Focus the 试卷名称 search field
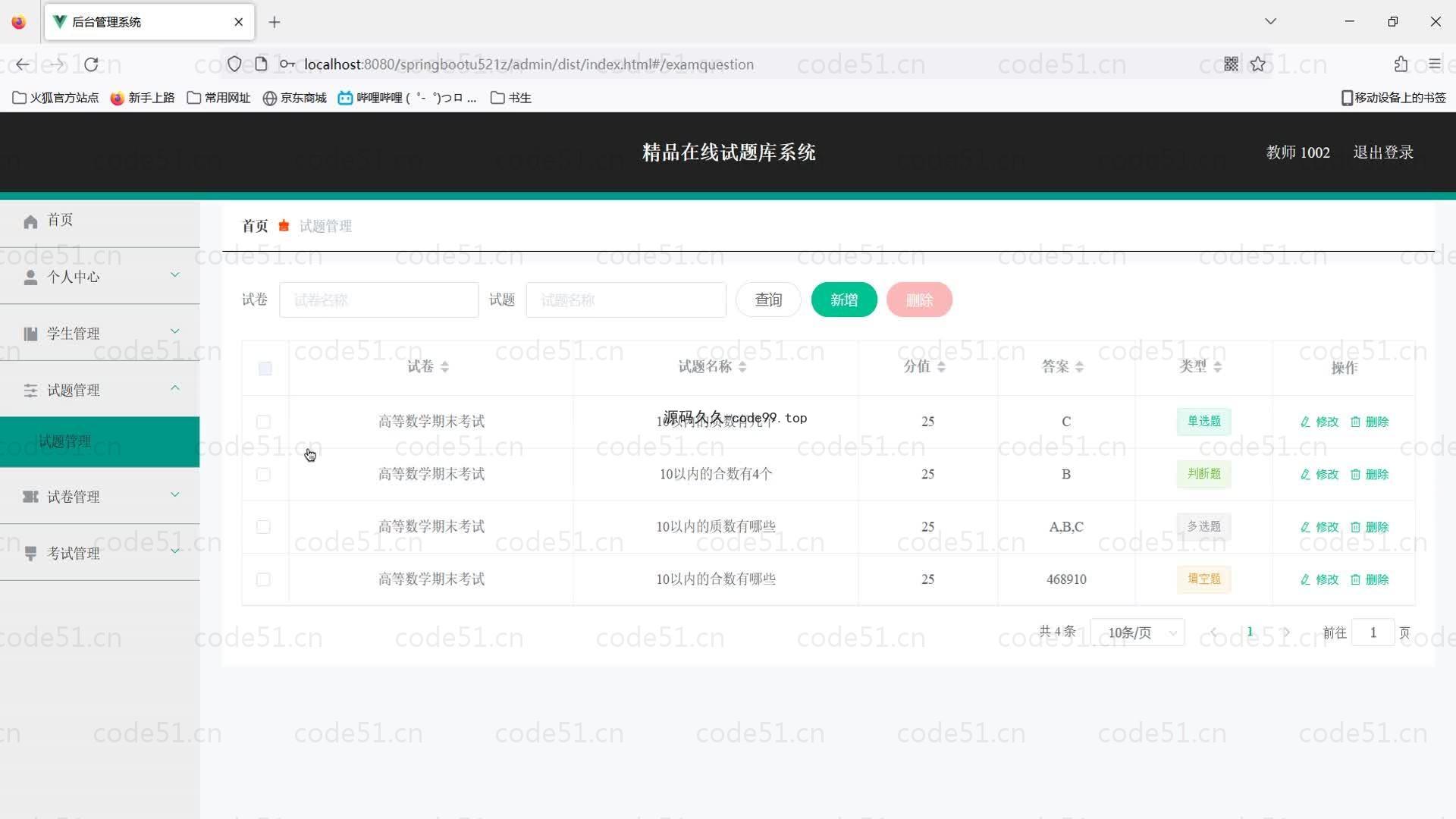This screenshot has width=1456, height=819. click(x=379, y=300)
